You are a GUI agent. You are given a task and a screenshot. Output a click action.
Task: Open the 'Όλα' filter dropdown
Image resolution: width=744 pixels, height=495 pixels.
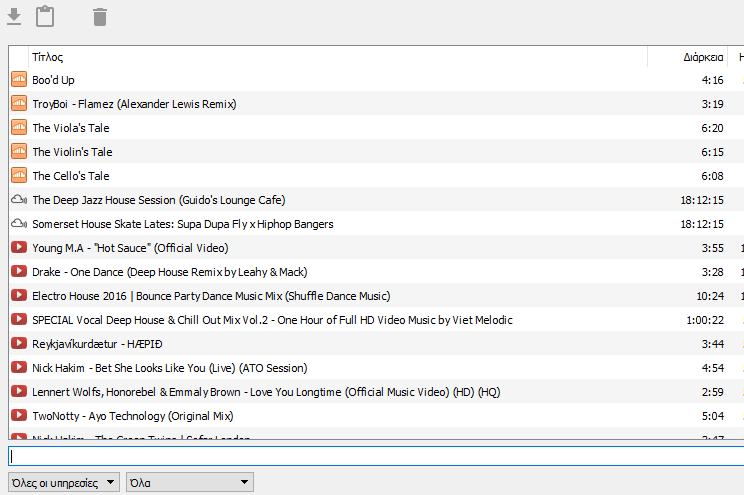[x=190, y=482]
